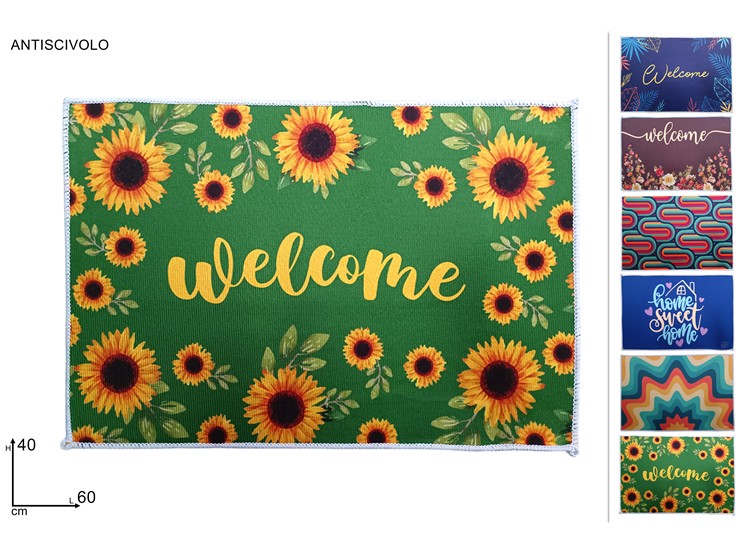Viewport: 740px width, 555px height.
Task: Click the cm unit label
Action: pos(19,512)
